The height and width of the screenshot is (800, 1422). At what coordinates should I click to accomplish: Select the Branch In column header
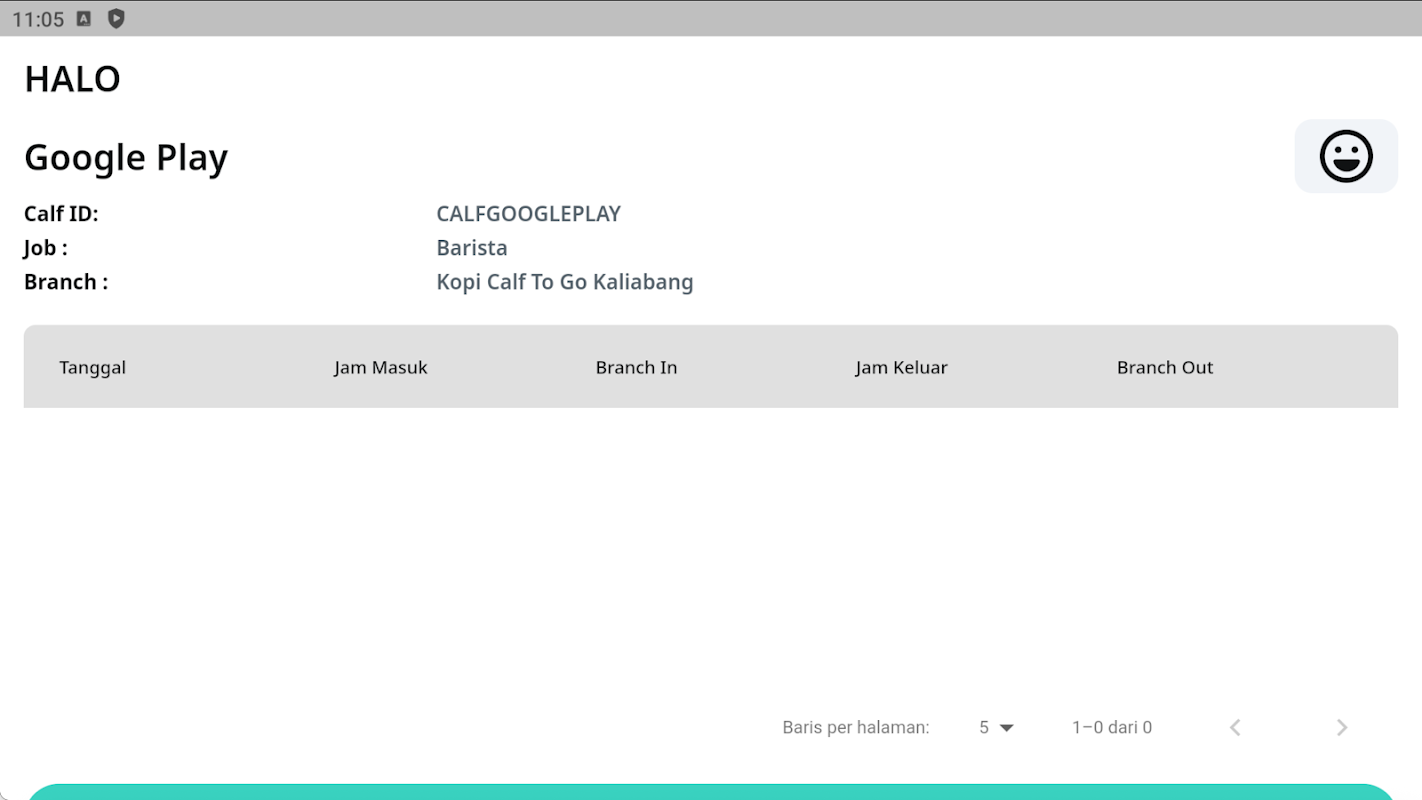[636, 367]
